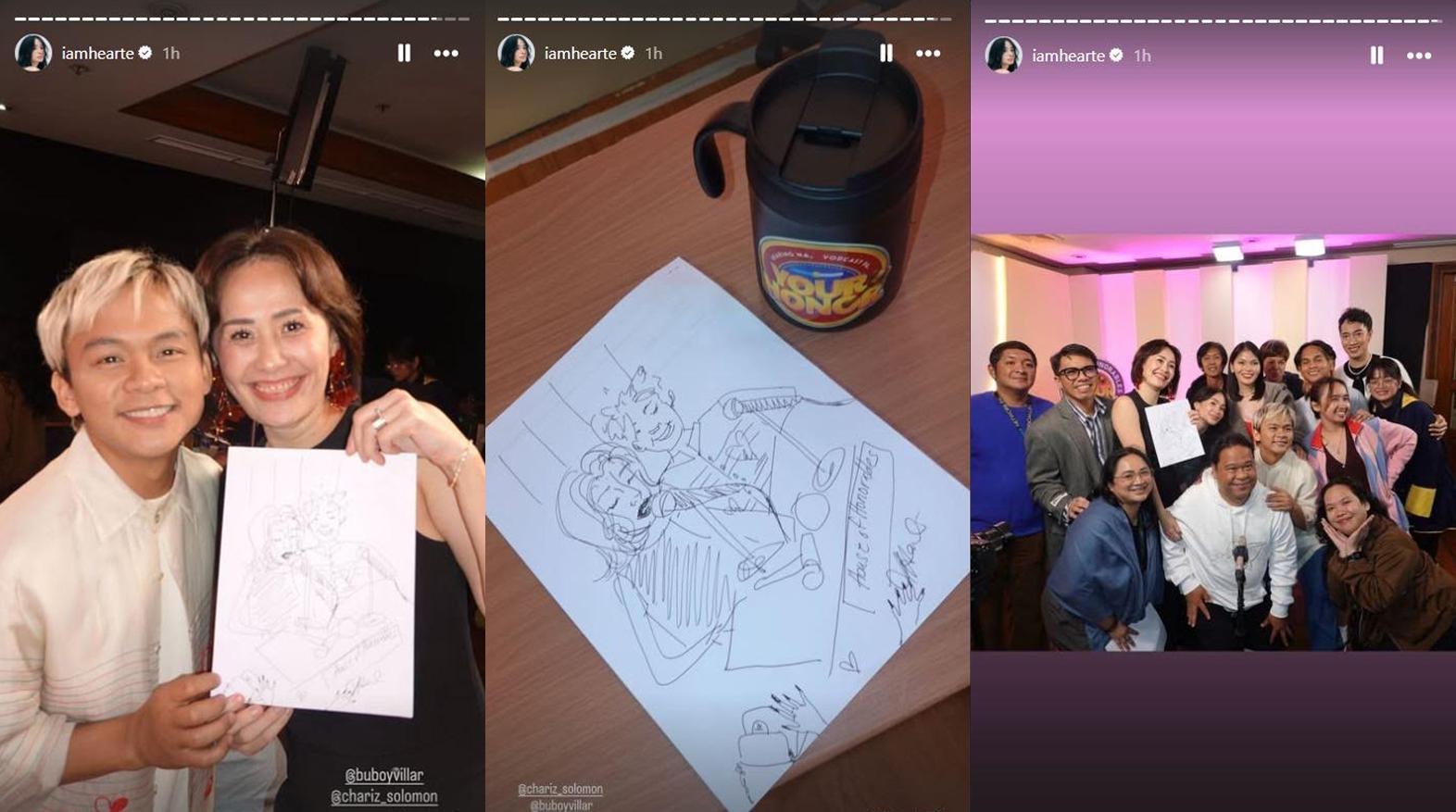Open iamhearte username on the black mug story
This screenshot has width=1456, height=812.
pyautogui.click(x=580, y=53)
